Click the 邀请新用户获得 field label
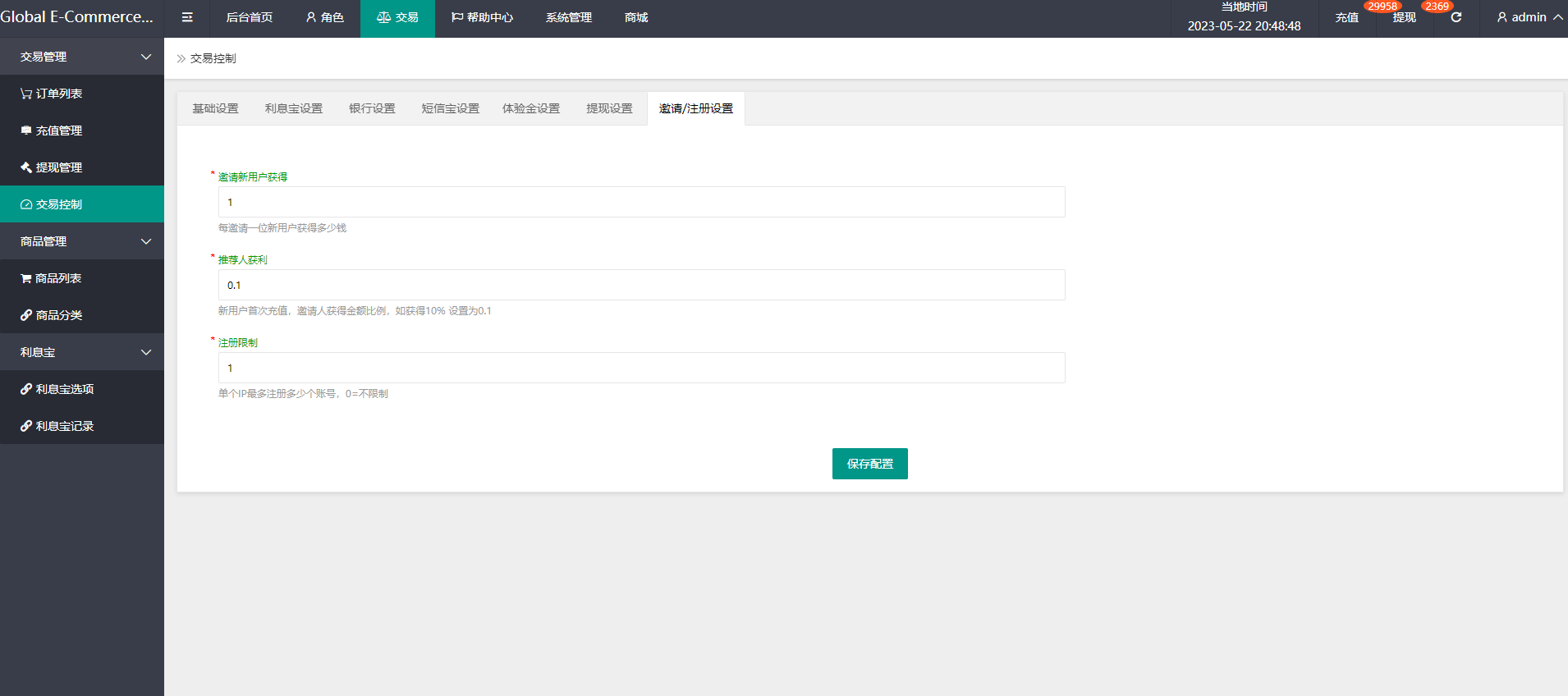 coord(253,177)
